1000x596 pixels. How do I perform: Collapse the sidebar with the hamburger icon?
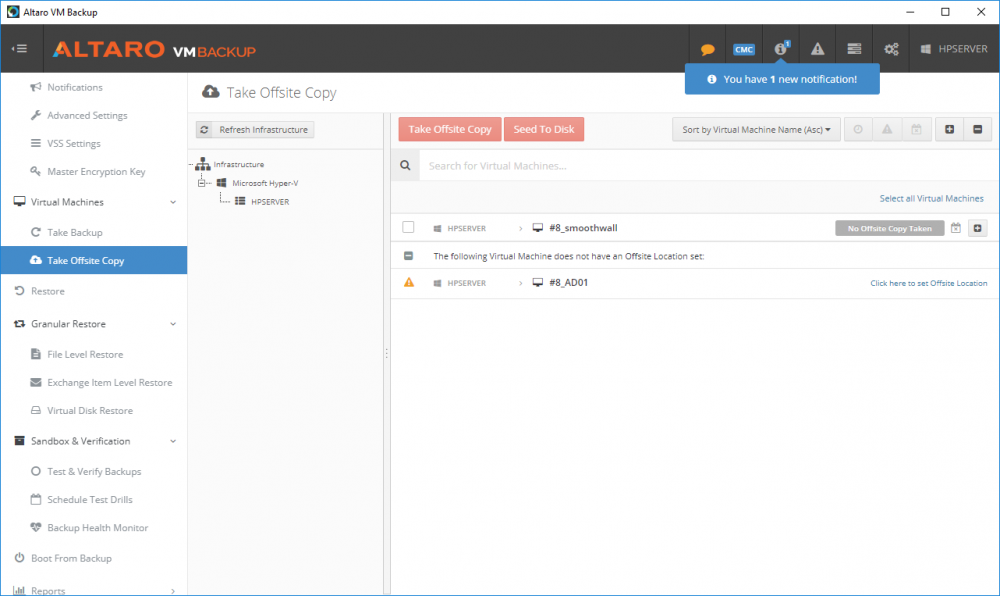[20, 48]
